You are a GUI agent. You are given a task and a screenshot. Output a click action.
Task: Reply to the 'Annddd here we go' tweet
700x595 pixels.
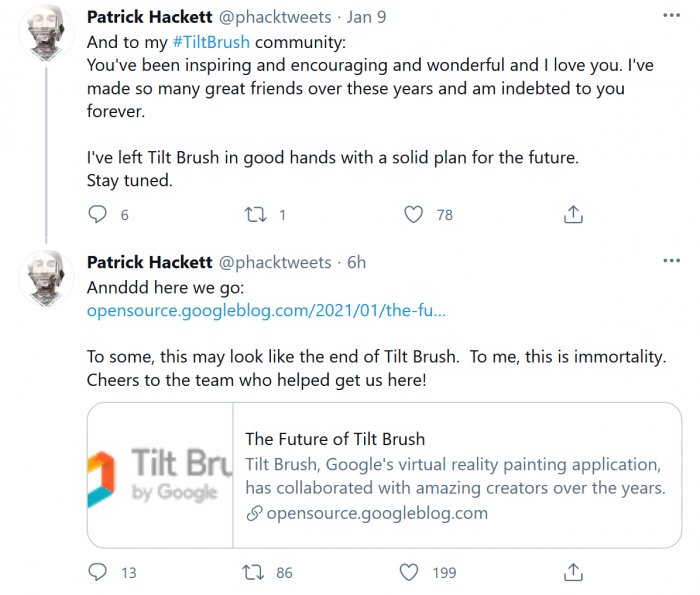(97, 572)
